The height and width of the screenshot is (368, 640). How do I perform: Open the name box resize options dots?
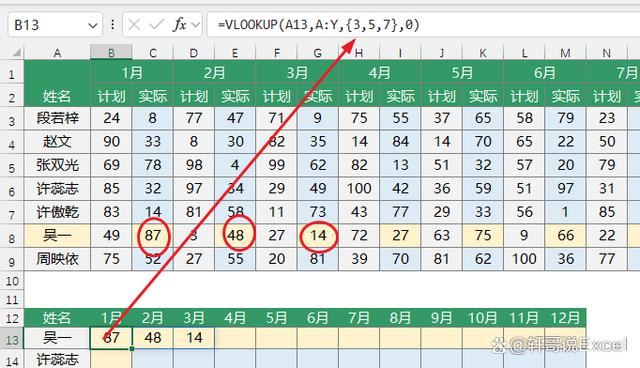[112, 25]
